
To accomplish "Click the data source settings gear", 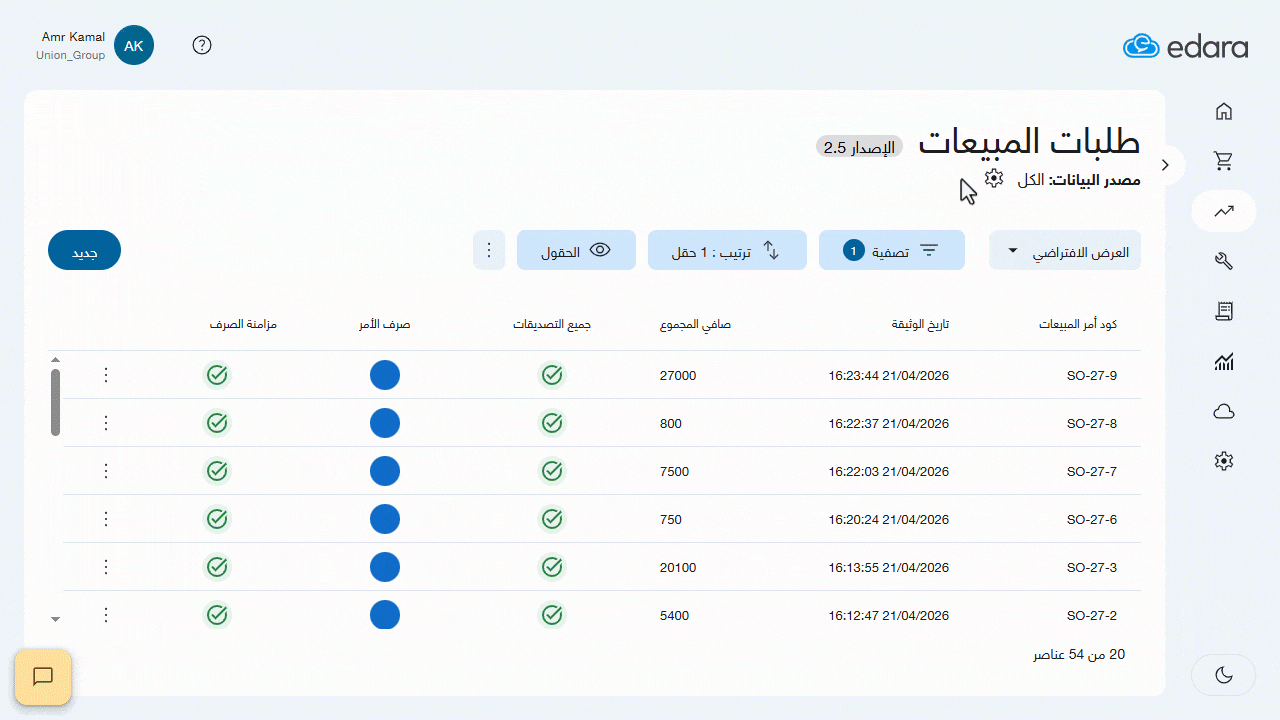I will click(x=993, y=178).
